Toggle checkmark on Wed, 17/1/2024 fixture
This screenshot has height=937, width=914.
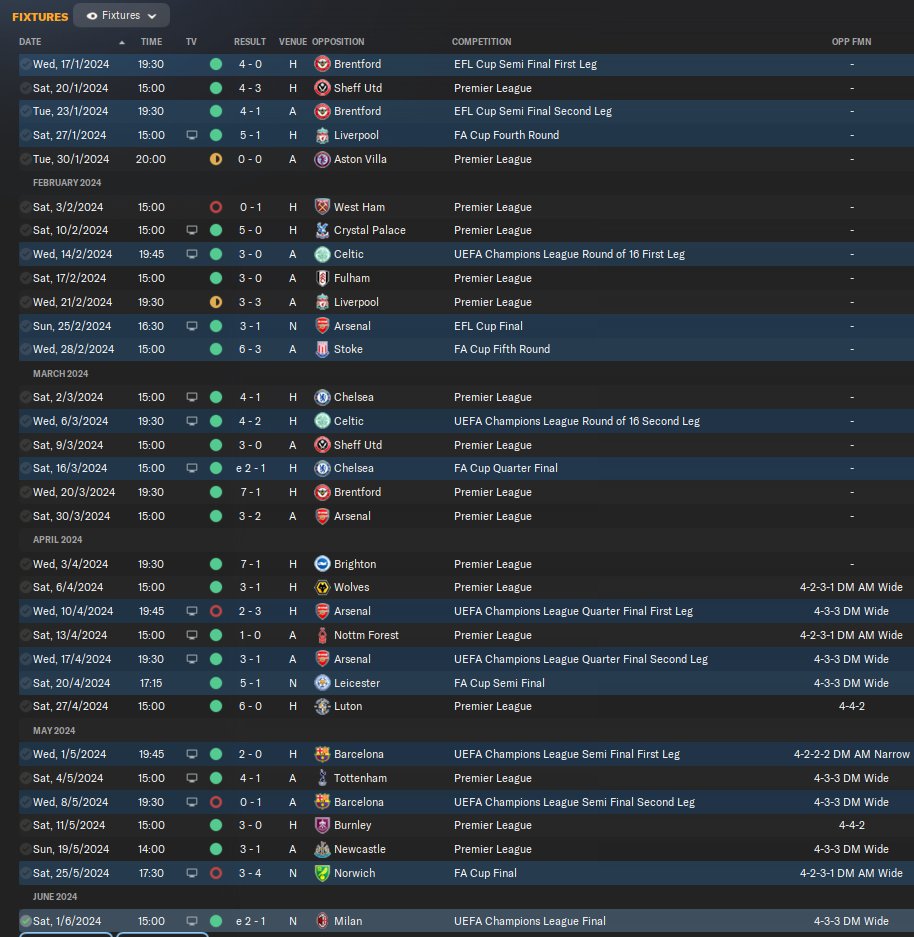[26, 64]
